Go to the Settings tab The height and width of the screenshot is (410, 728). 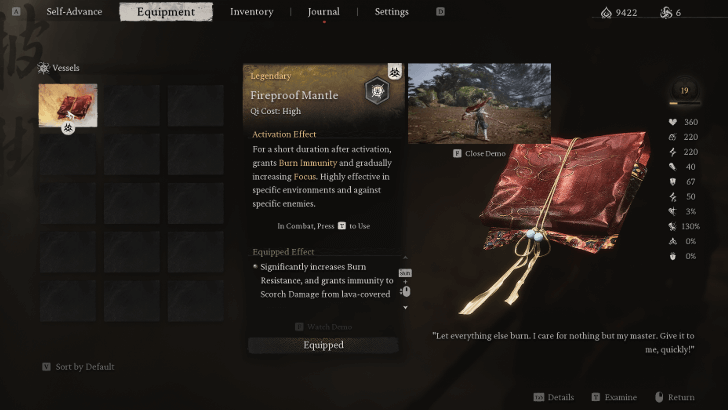coord(391,12)
